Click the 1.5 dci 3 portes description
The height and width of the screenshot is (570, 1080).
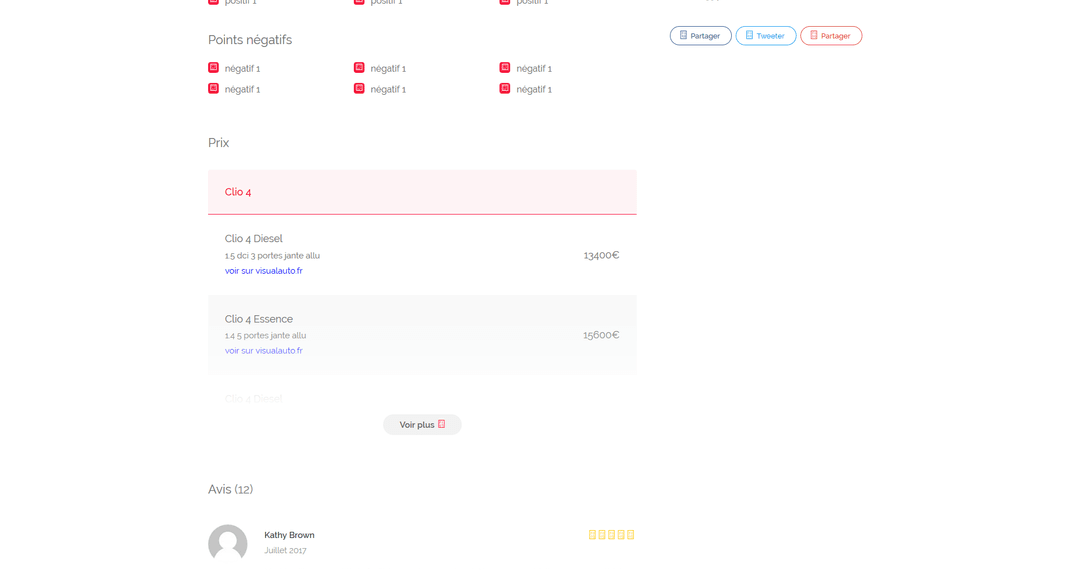(x=272, y=255)
